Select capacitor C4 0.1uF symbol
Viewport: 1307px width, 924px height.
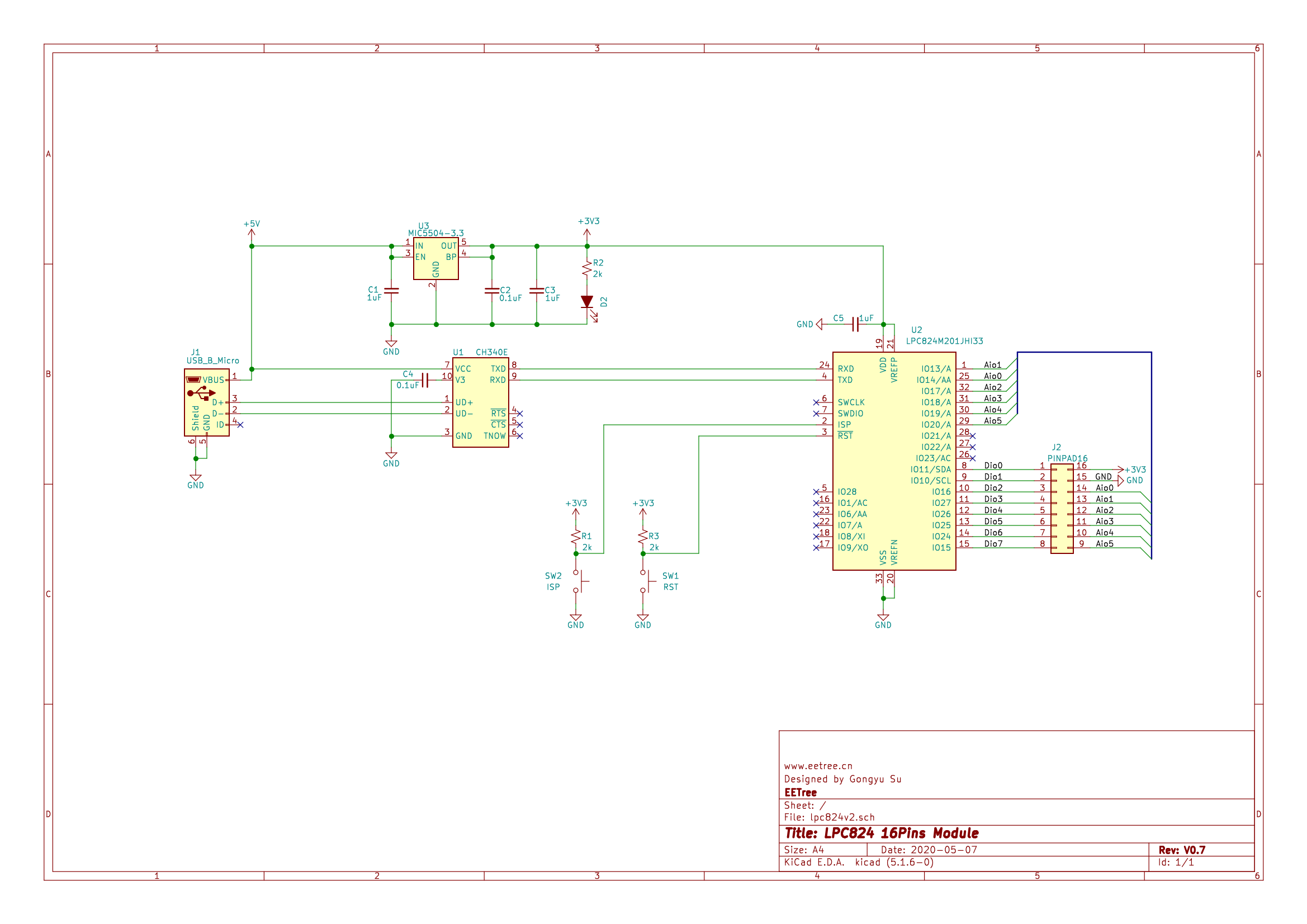(425, 380)
